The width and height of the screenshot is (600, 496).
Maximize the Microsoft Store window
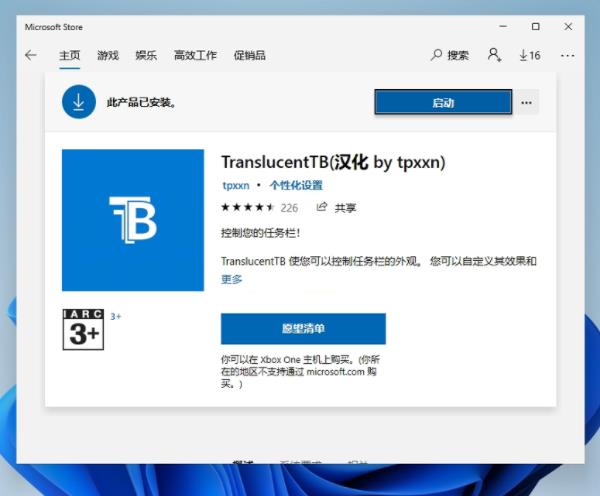(x=536, y=26)
